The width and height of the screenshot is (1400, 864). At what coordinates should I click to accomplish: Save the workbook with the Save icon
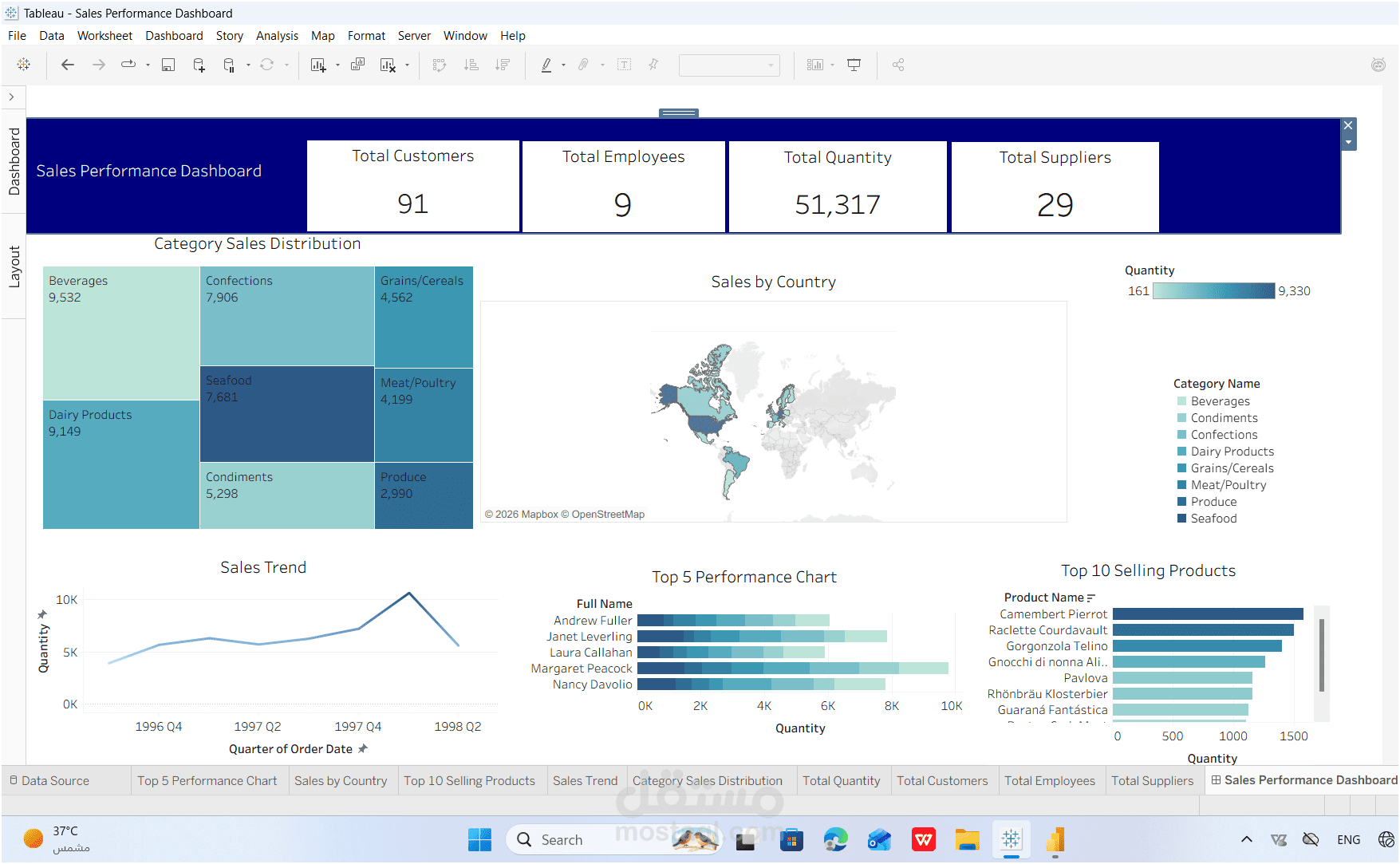click(x=168, y=65)
